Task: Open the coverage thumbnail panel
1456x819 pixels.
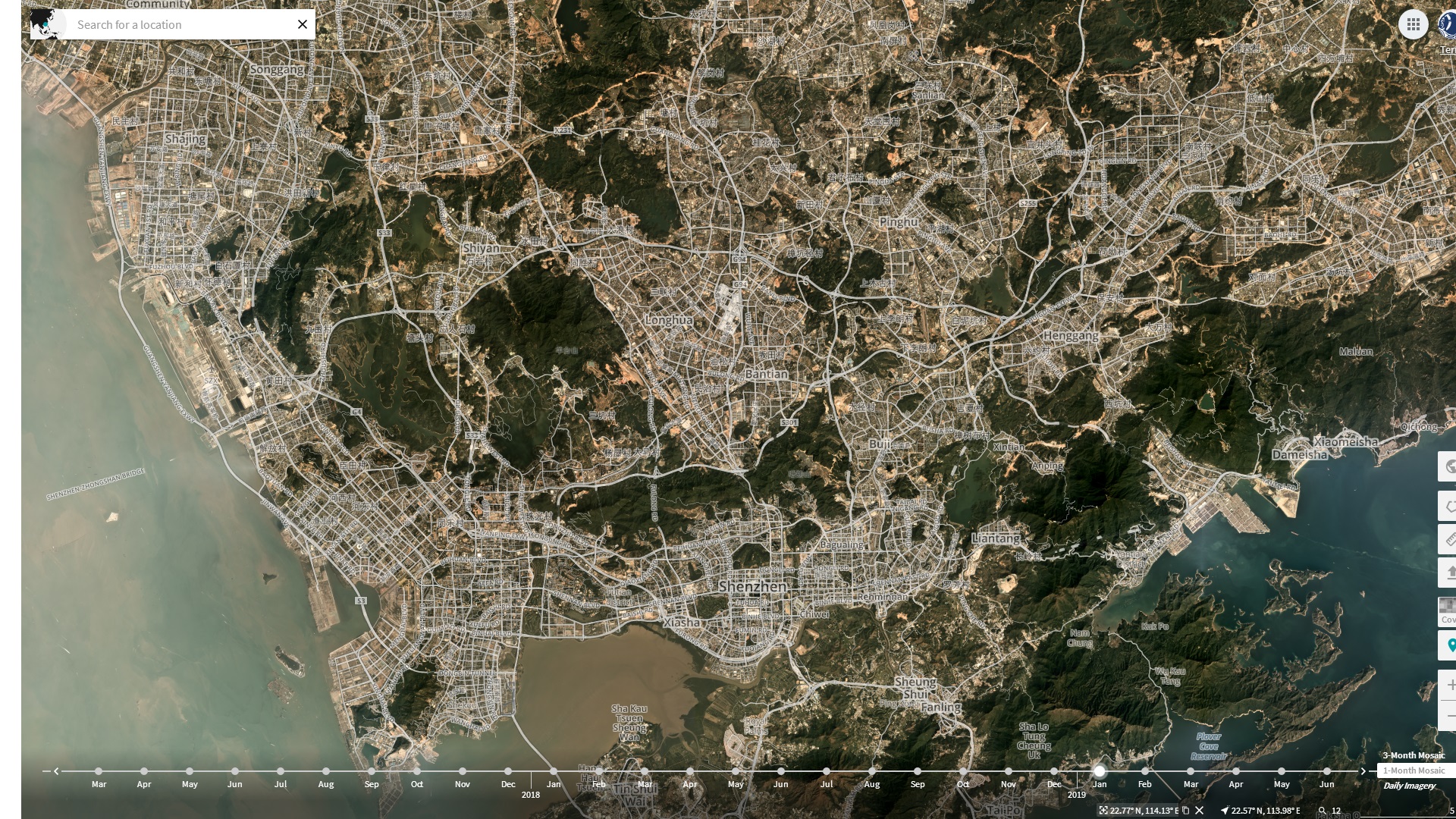Action: click(x=1448, y=610)
